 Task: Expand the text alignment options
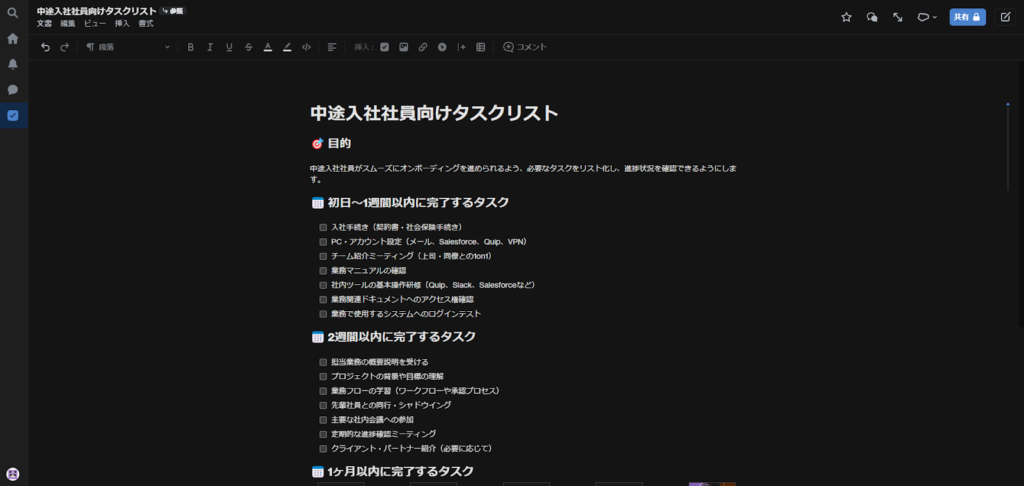point(332,47)
